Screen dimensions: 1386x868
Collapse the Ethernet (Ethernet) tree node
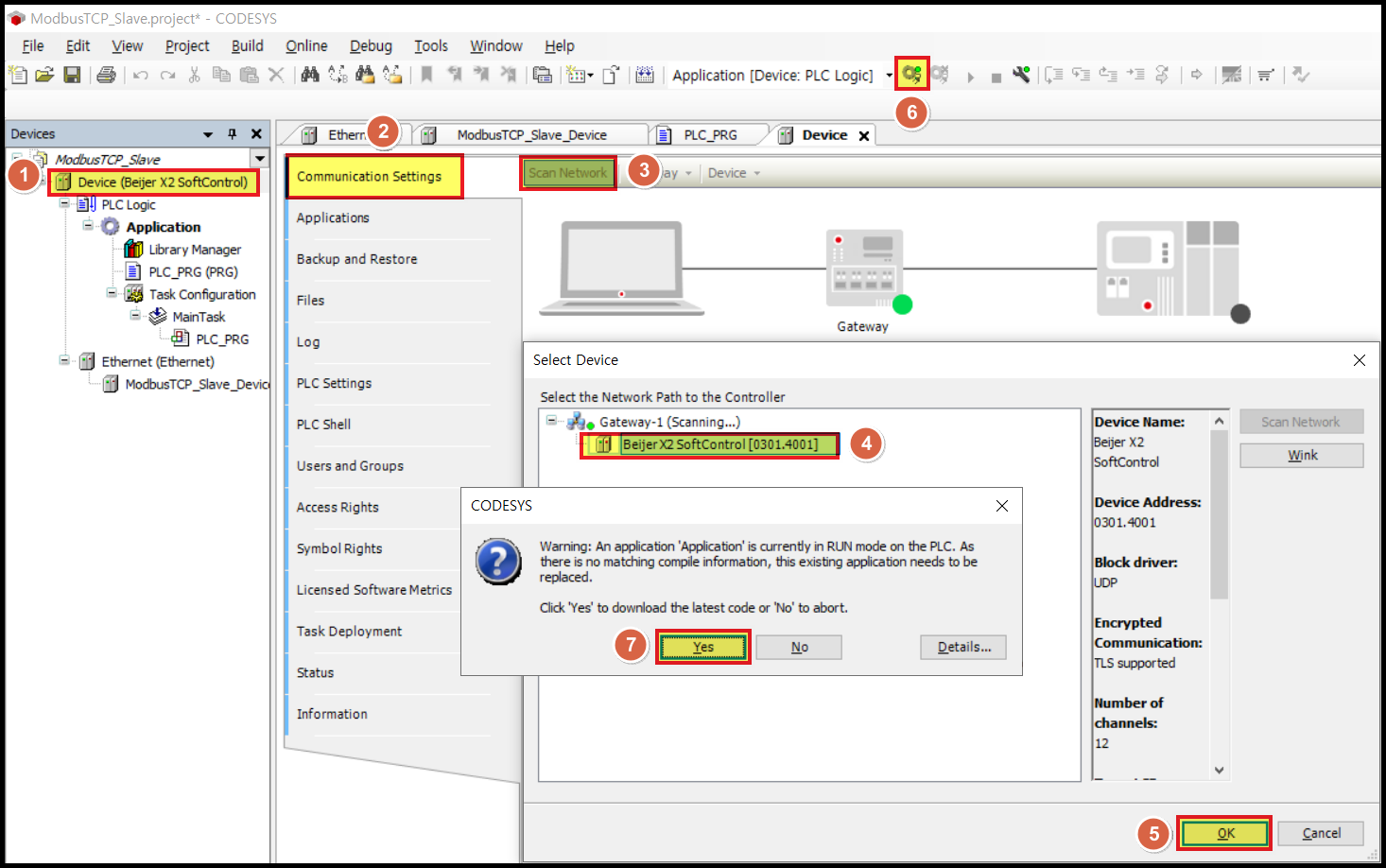tap(64, 360)
